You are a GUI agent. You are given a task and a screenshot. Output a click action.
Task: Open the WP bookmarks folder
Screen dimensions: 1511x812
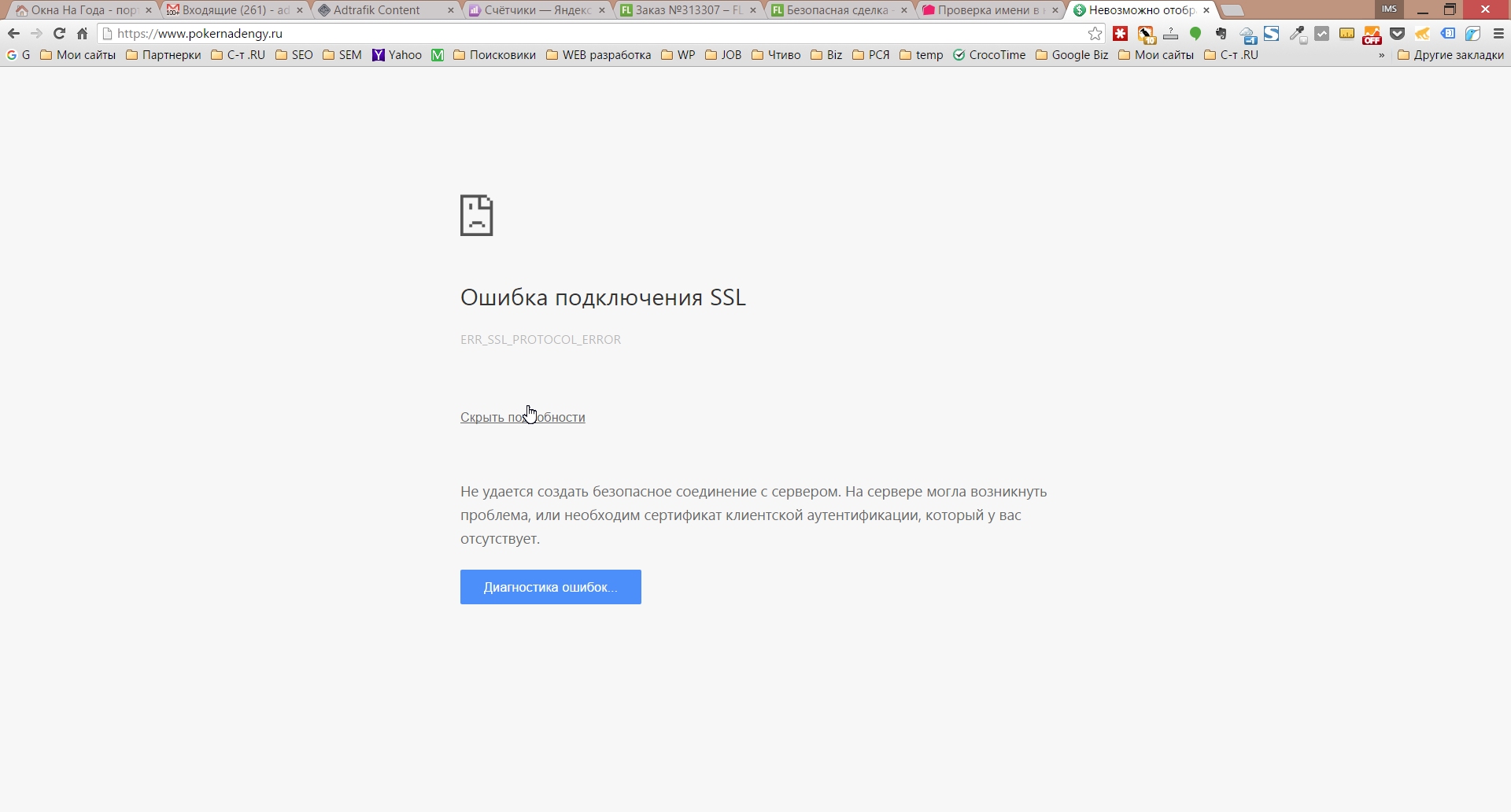(678, 55)
